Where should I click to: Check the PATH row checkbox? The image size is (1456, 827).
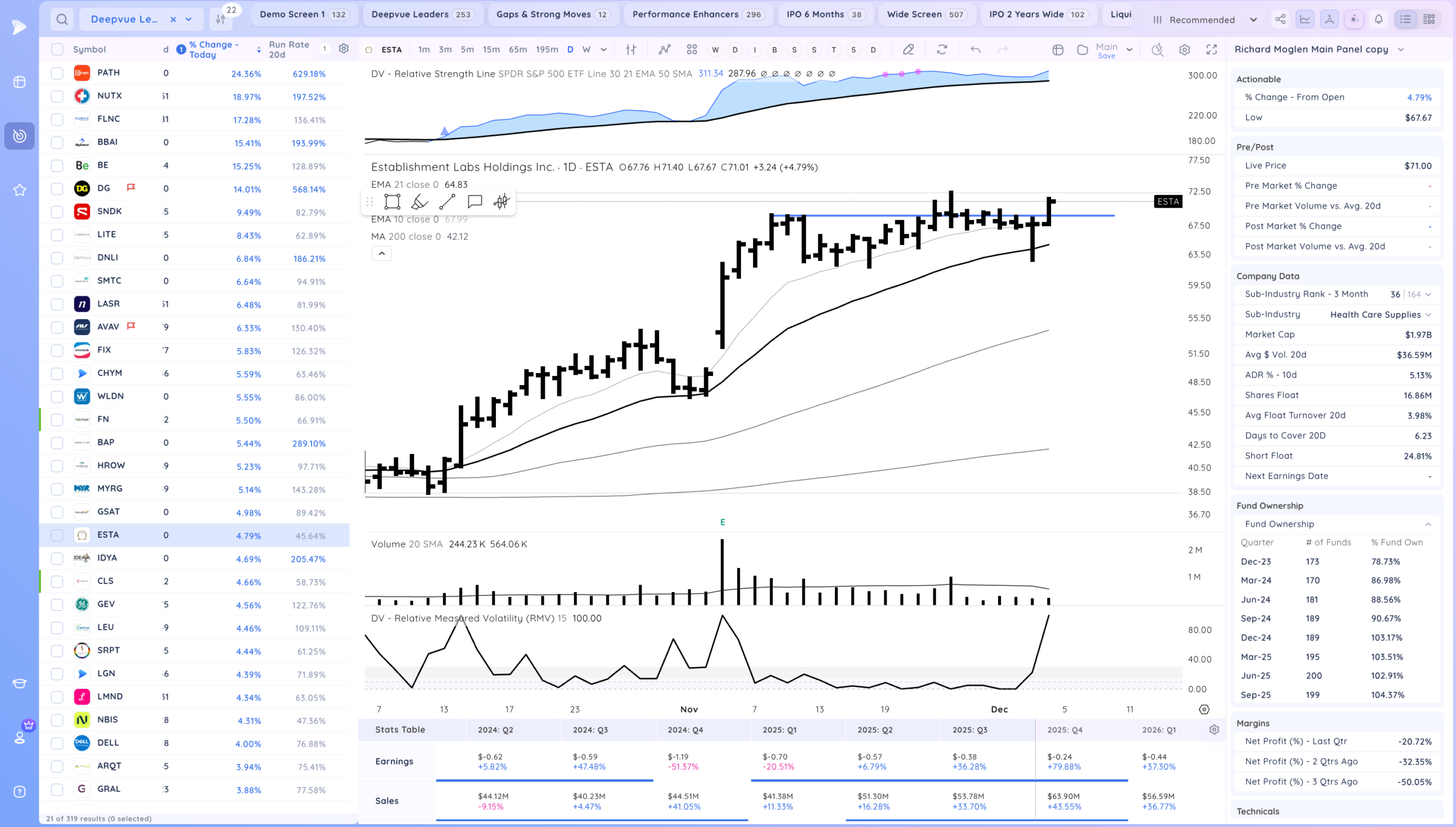point(57,73)
